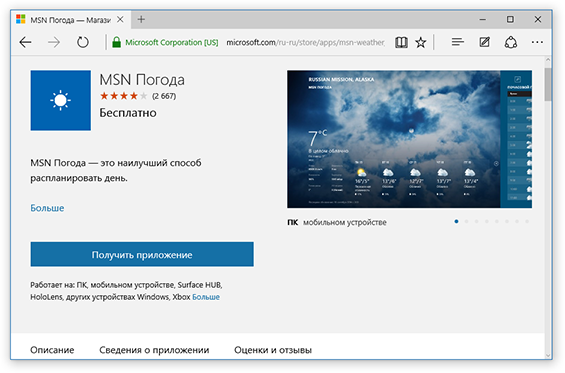565x373 pixels.
Task: Go back with the browser back arrow
Action: (x=25, y=43)
